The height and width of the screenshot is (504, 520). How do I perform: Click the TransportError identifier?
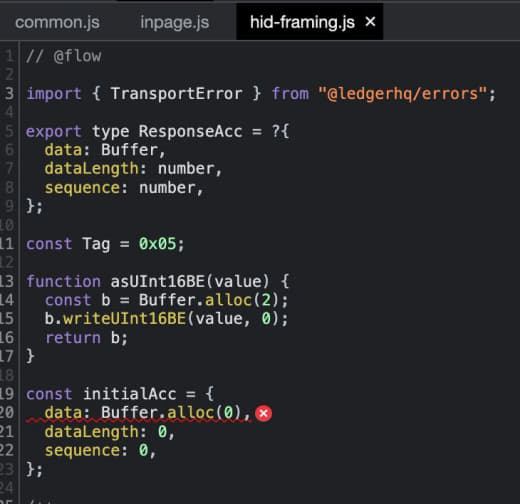(x=176, y=94)
